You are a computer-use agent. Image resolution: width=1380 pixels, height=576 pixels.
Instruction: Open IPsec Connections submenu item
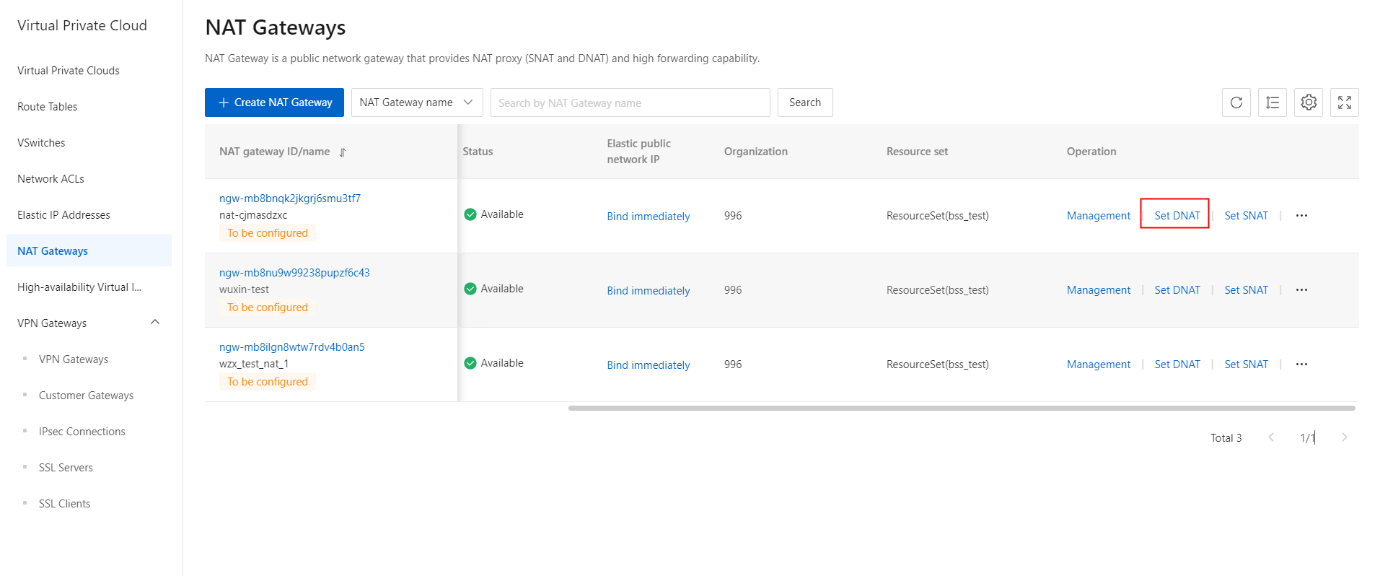tap(82, 432)
